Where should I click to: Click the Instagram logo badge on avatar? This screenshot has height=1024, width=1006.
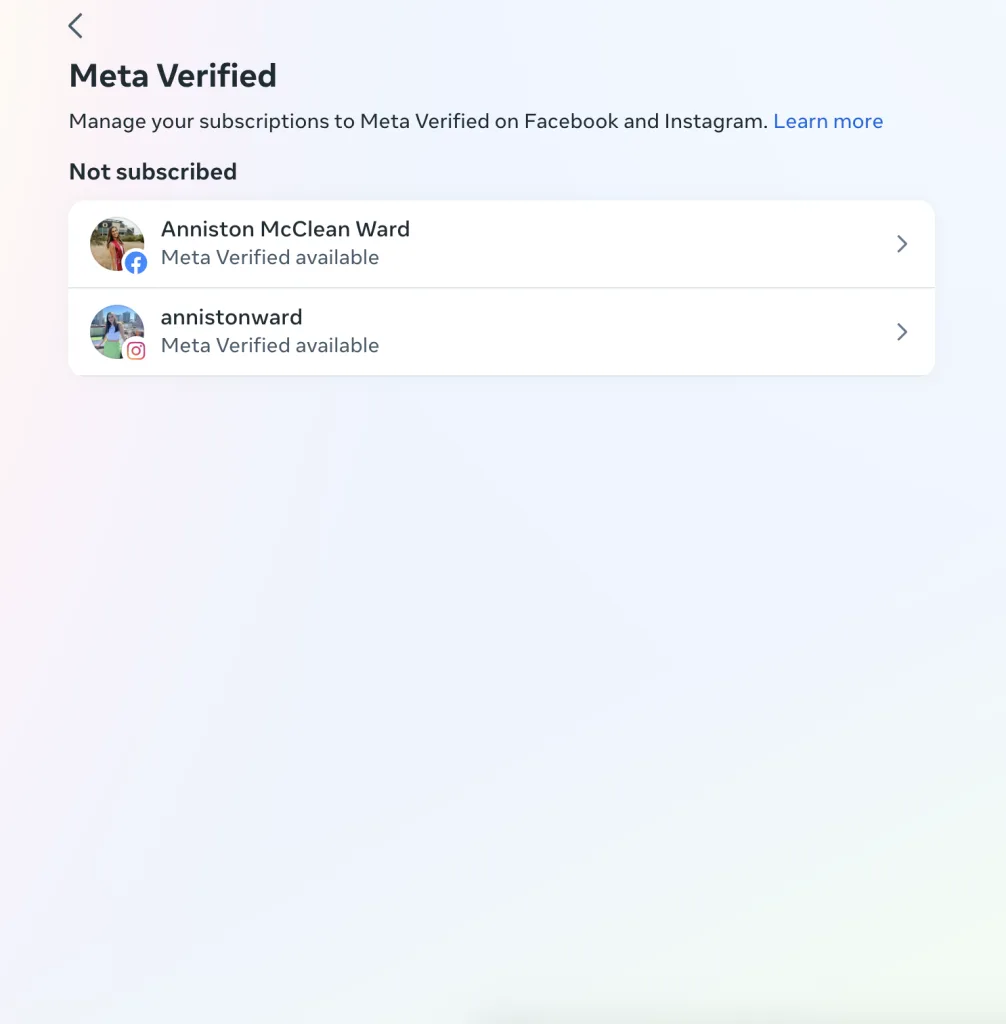click(x=136, y=351)
